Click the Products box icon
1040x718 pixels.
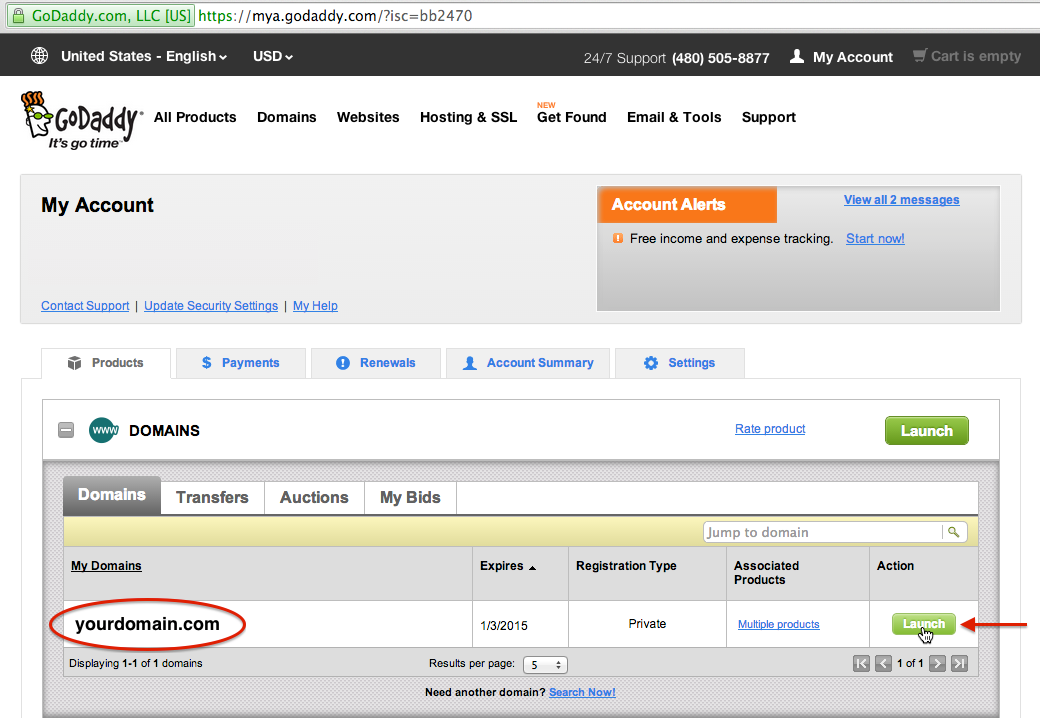click(x=74, y=363)
